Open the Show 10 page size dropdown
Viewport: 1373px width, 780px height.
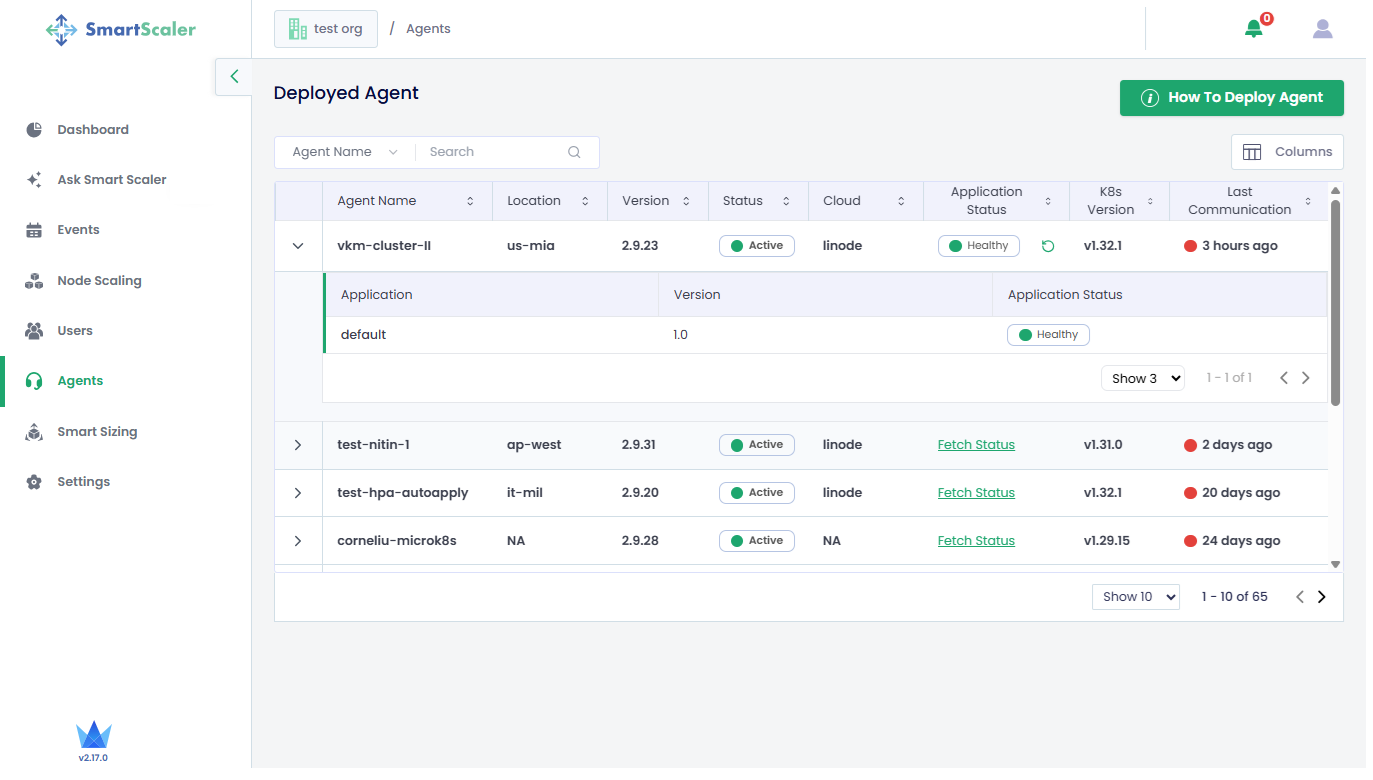pyautogui.click(x=1135, y=597)
